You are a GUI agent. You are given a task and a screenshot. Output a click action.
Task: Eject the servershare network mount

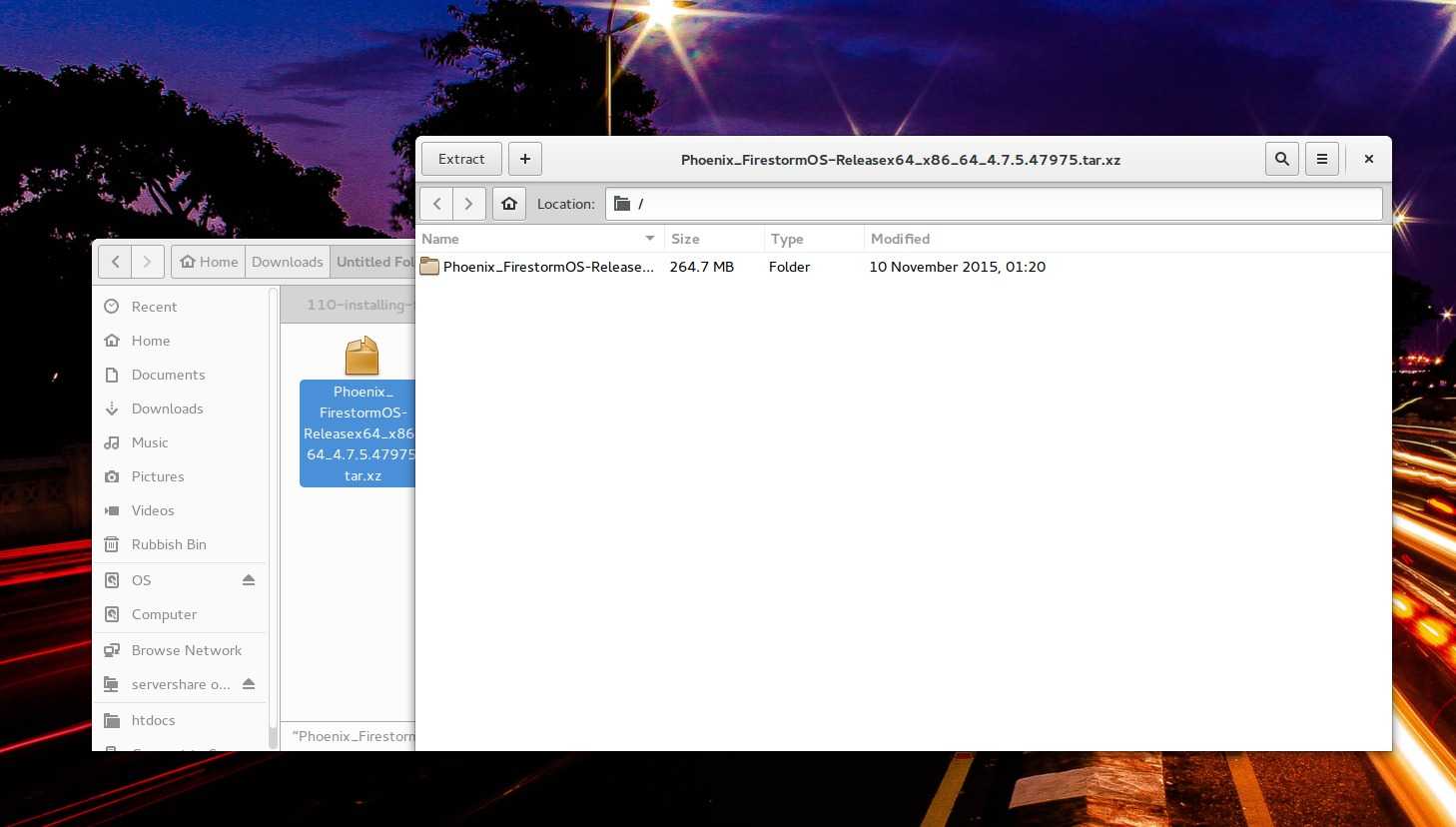(249, 684)
